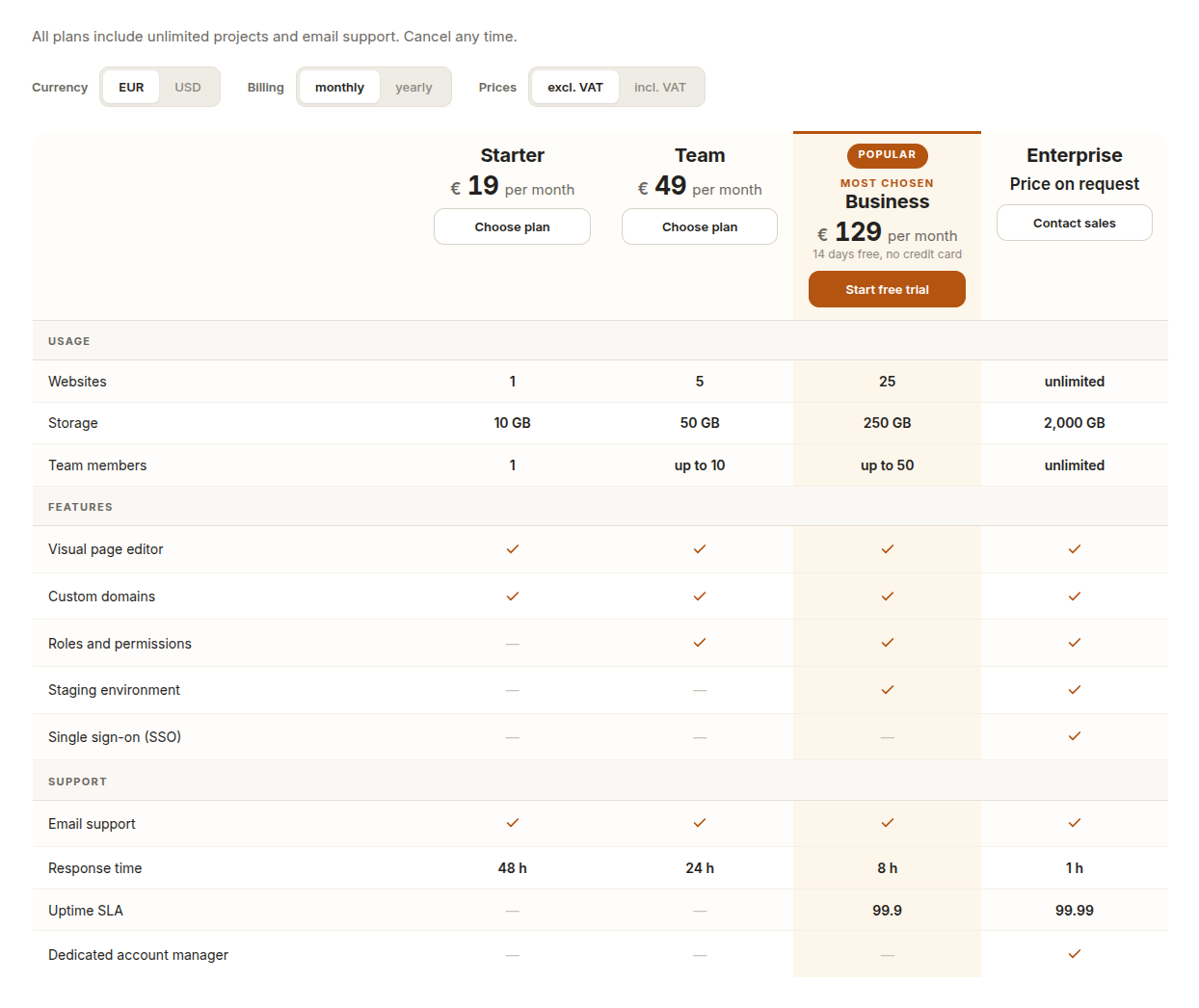1199x1008 pixels.
Task: Select monthly billing option
Action: 339,87
